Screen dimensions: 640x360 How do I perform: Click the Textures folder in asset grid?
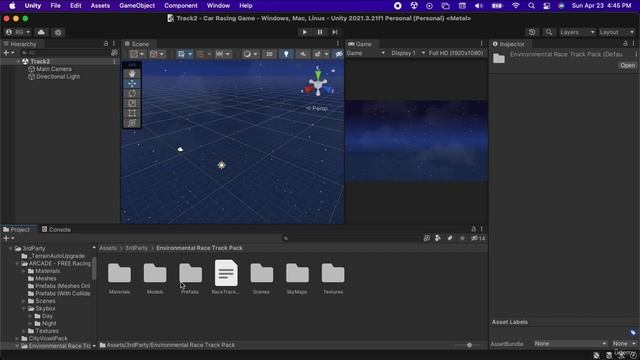333,273
